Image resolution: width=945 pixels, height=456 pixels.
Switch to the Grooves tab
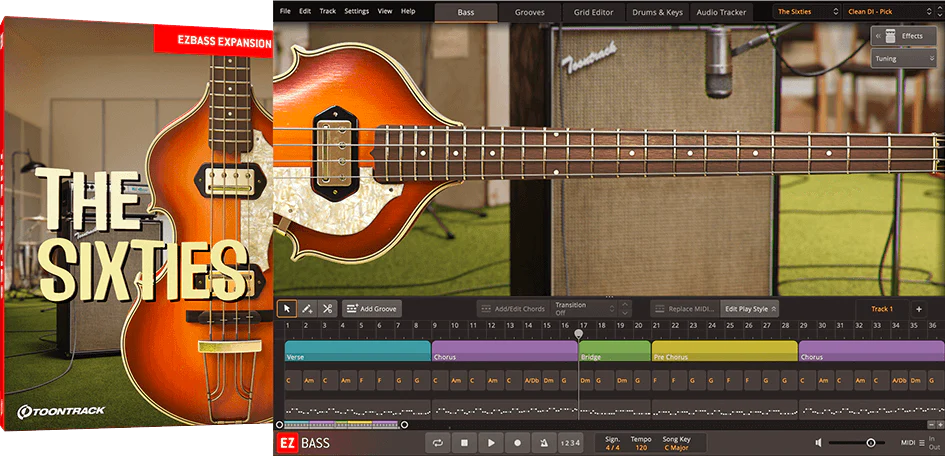click(x=530, y=12)
